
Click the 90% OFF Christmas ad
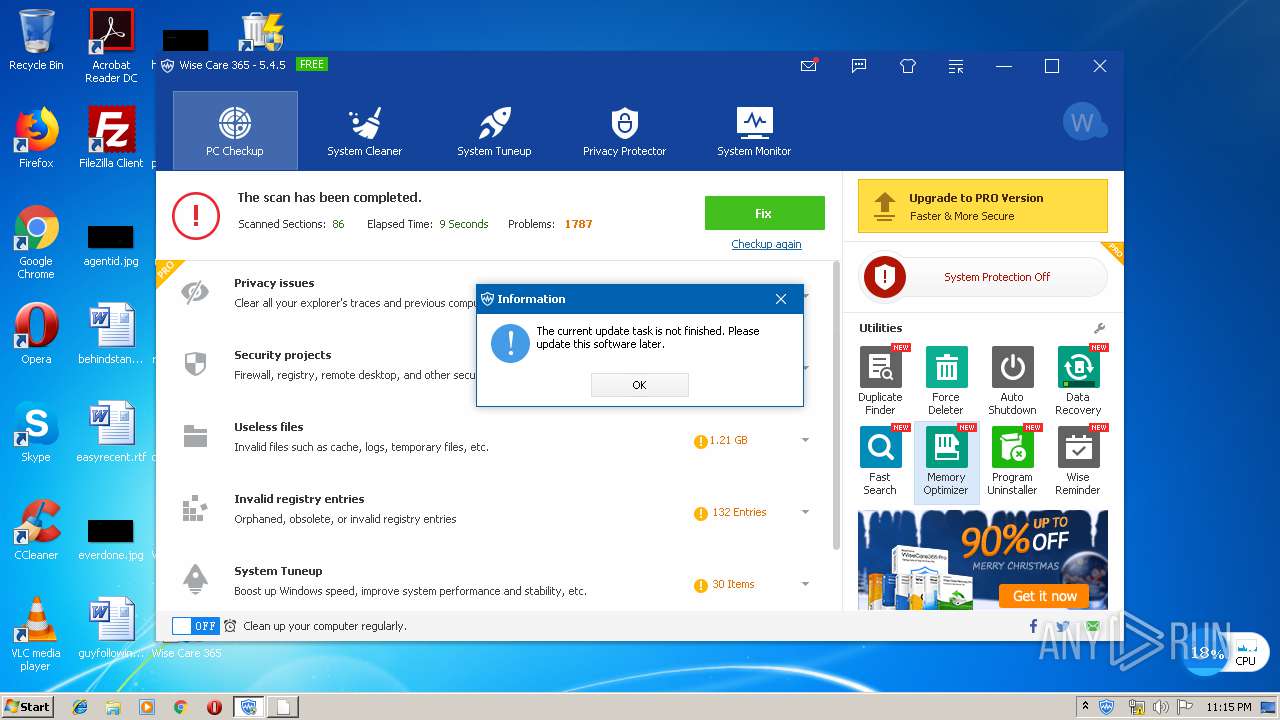tap(983, 560)
